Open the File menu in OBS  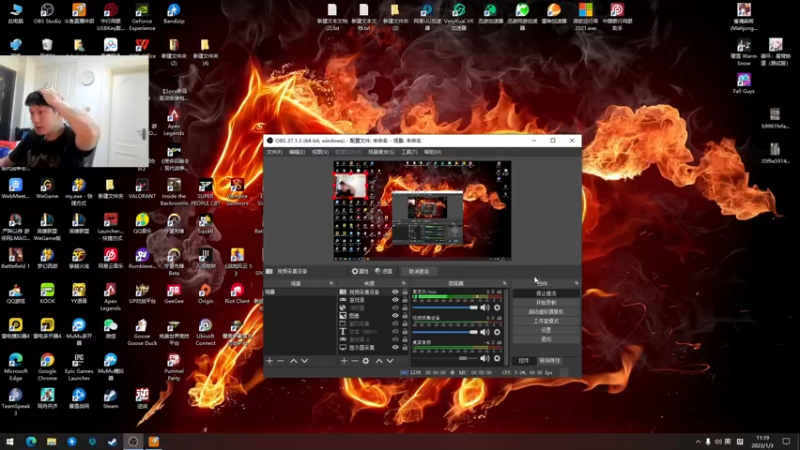[x=274, y=152]
